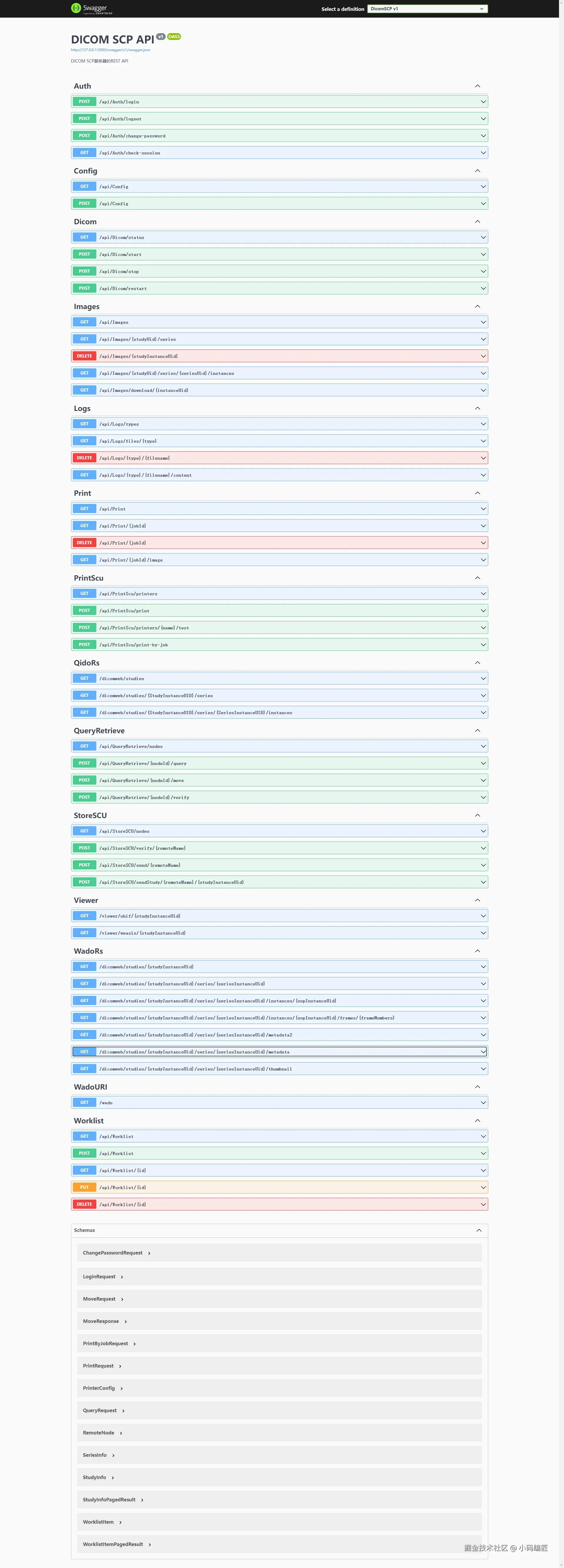Collapse the Schemas panel chevron
This screenshot has width=564, height=1568.
pyautogui.click(x=478, y=1230)
